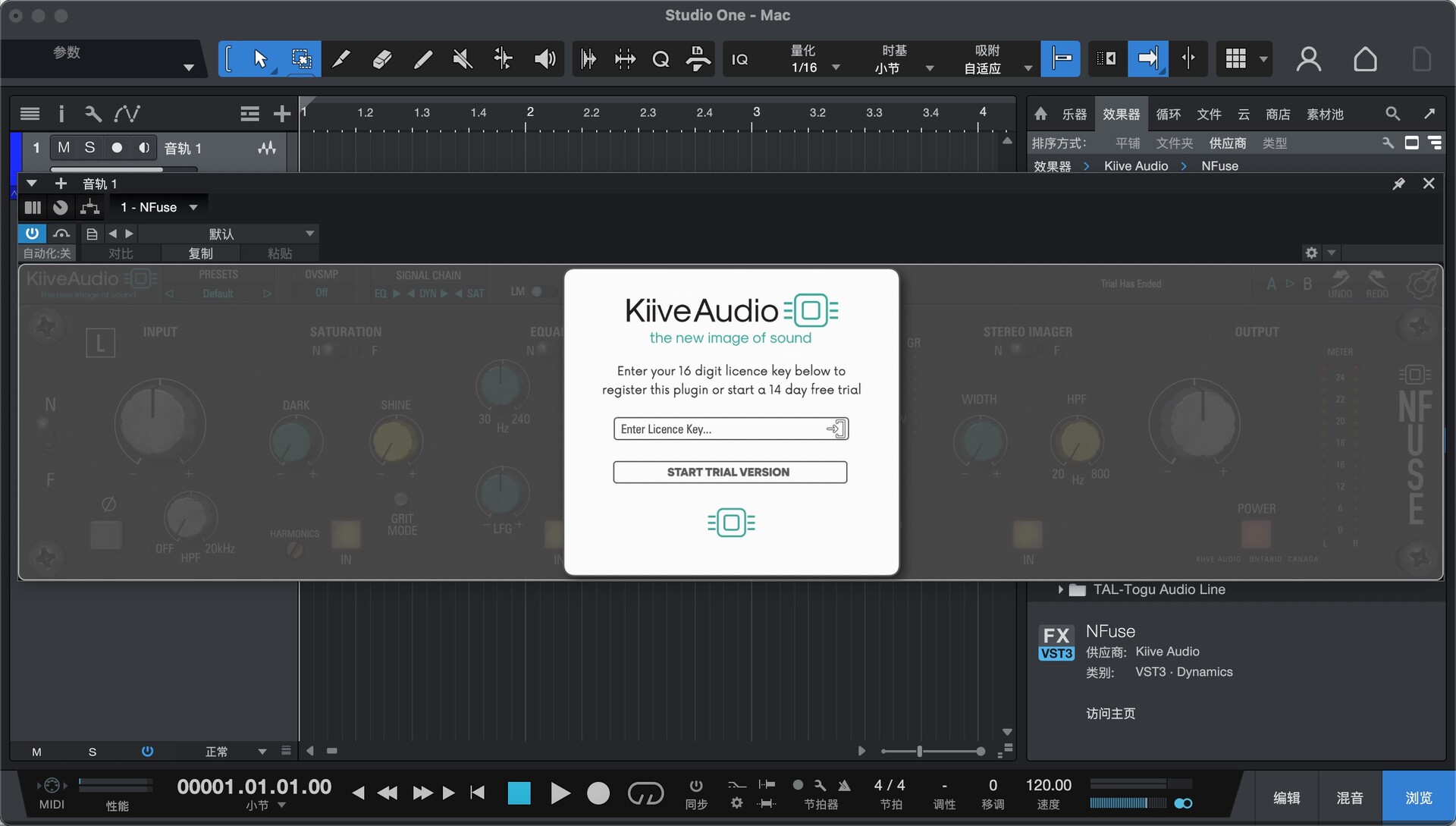Viewport: 1456px width, 826px height.
Task: Toggle the Loop button in transport
Action: coord(645,793)
